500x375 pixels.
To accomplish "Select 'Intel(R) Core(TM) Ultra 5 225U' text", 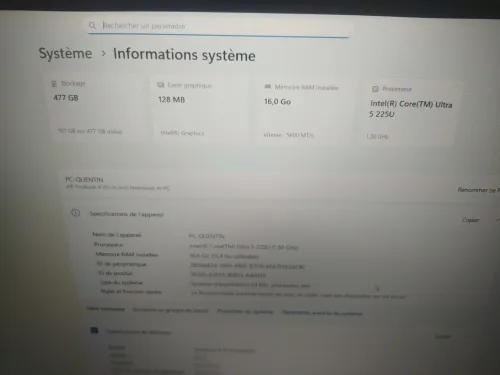I will pyautogui.click(x=410, y=109).
